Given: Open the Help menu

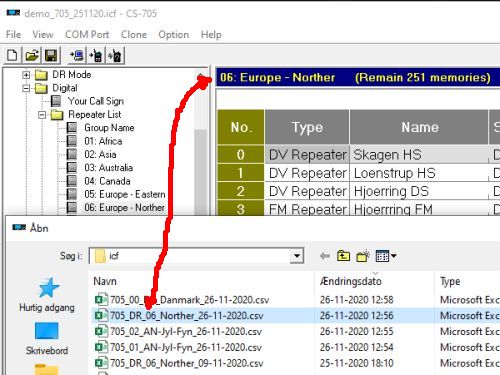Looking at the screenshot, I should pos(211,35).
